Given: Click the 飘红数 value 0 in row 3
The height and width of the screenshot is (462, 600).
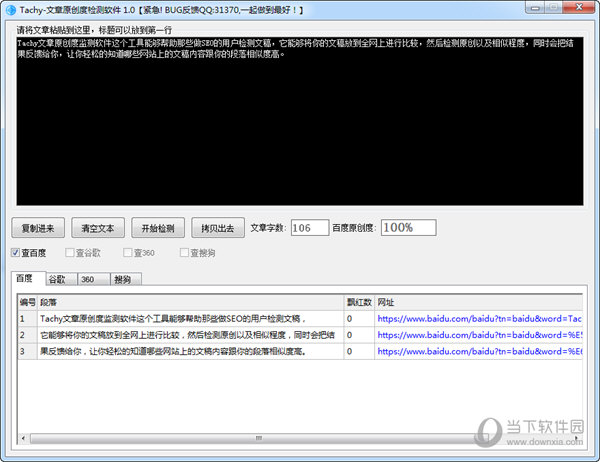Looking at the screenshot, I should coord(349,351).
